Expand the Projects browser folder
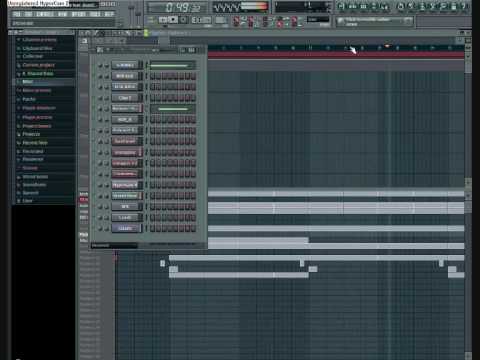 pyautogui.click(x=31, y=134)
